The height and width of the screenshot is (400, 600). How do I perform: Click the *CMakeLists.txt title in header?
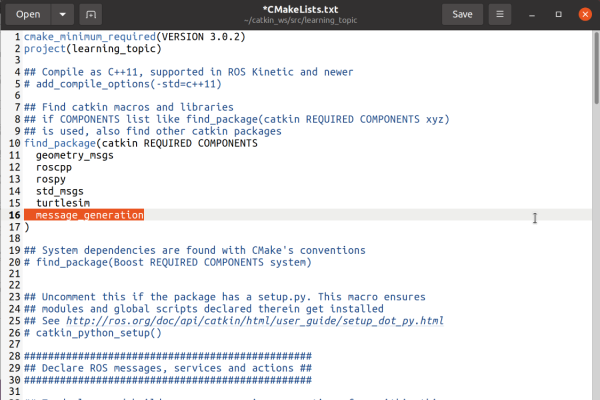(x=300, y=9)
